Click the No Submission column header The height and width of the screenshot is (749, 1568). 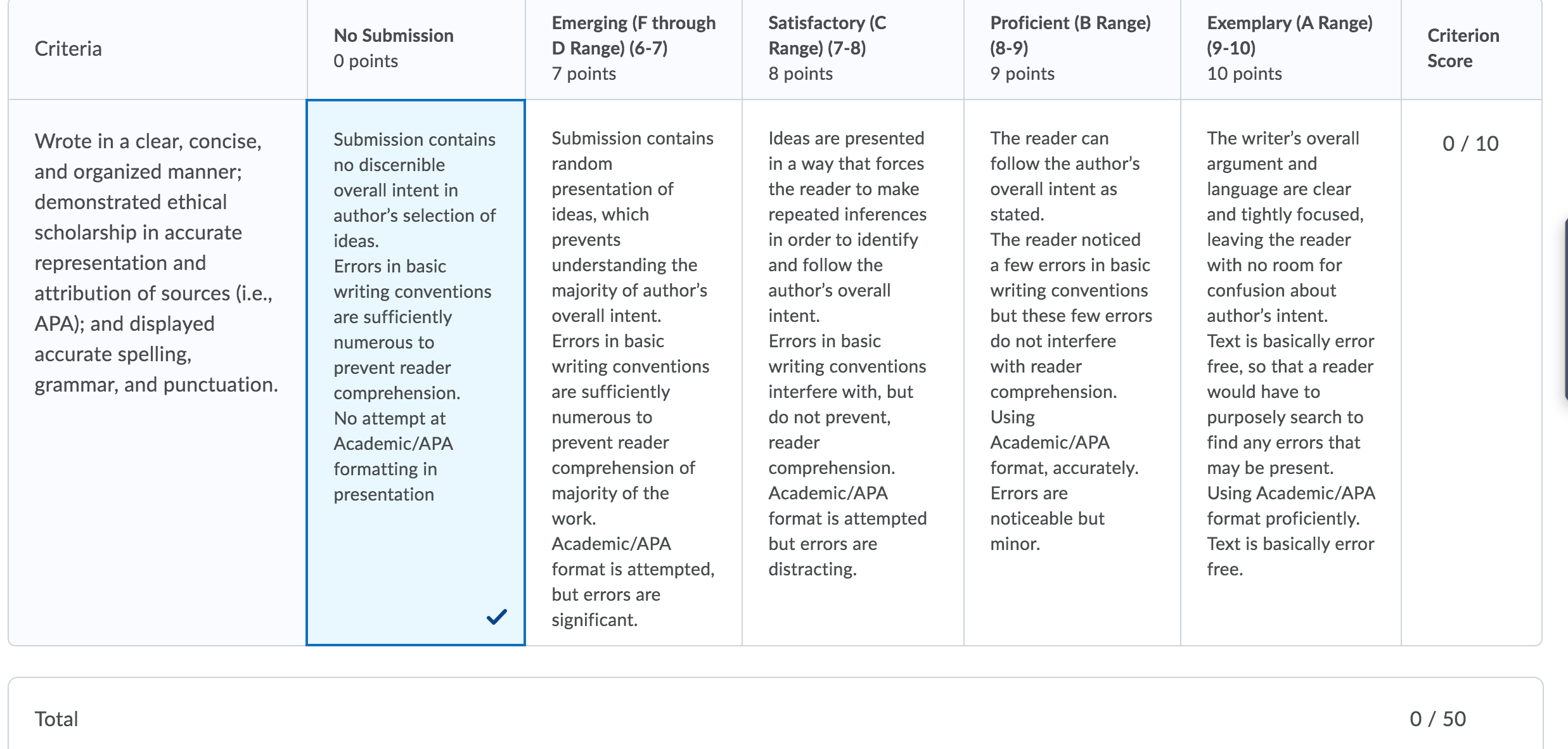(416, 49)
